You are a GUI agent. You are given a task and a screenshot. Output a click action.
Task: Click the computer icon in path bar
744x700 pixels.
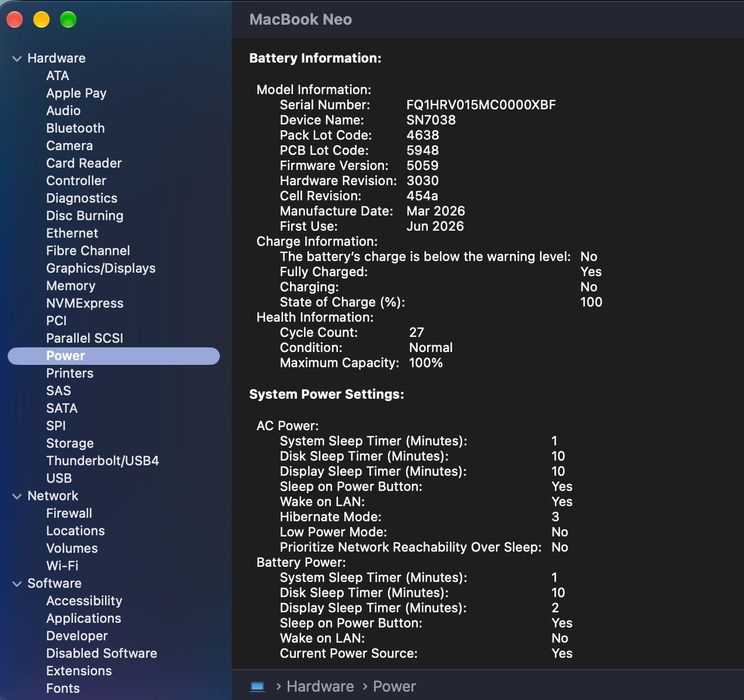tap(257, 686)
